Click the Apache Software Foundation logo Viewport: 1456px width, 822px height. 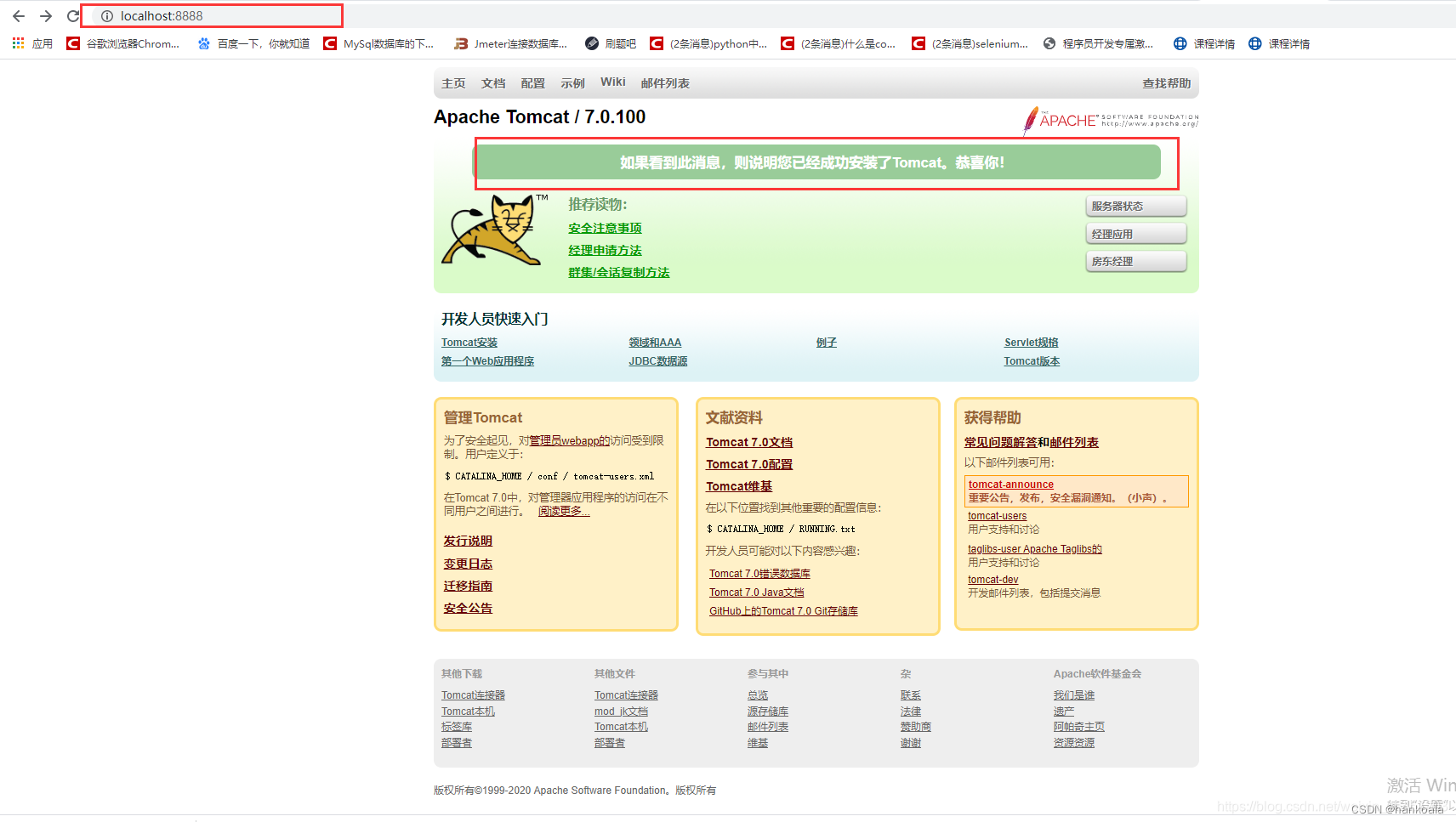tap(1111, 121)
